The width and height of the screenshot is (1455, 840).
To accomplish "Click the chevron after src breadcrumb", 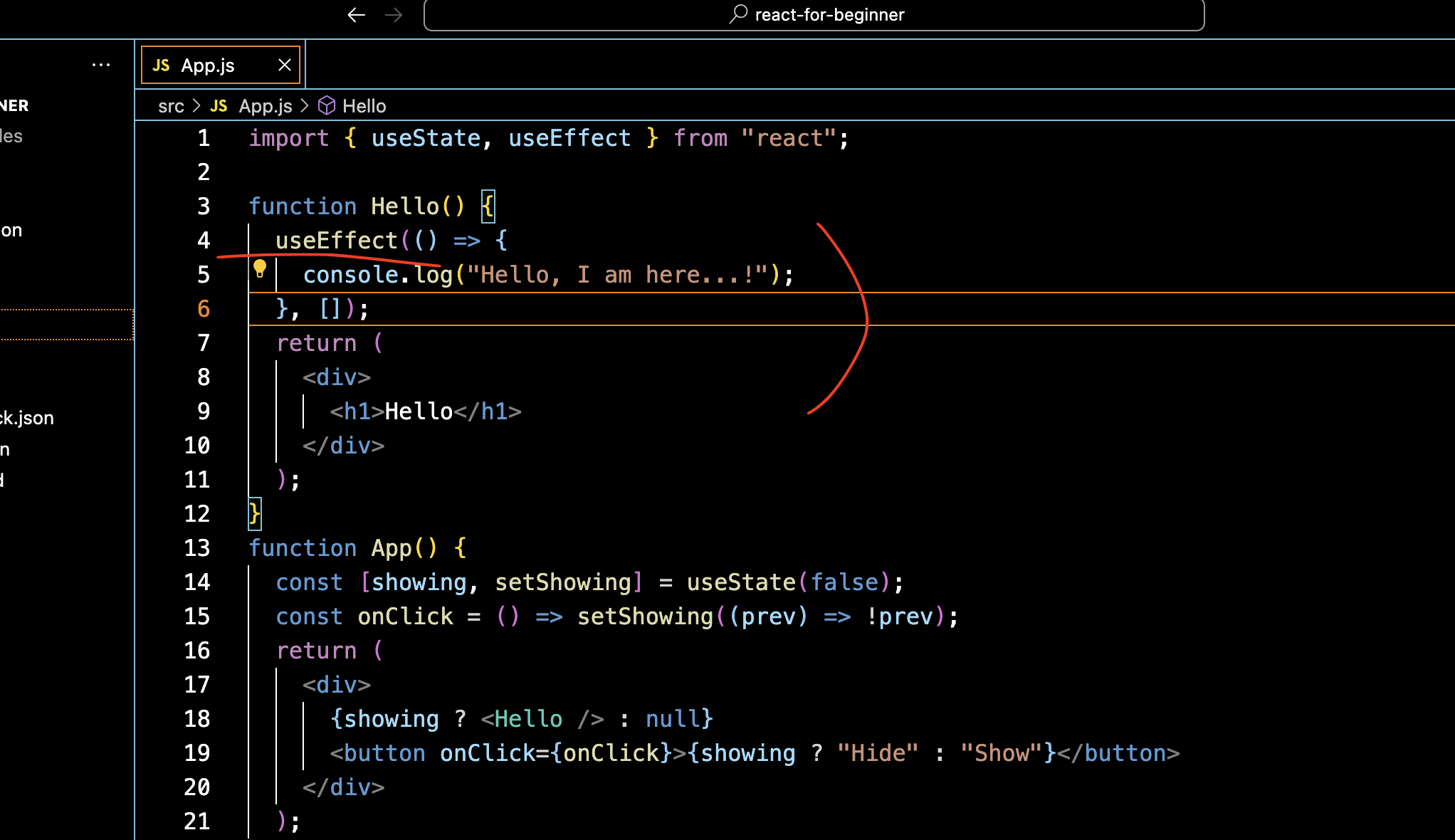I will pyautogui.click(x=197, y=105).
